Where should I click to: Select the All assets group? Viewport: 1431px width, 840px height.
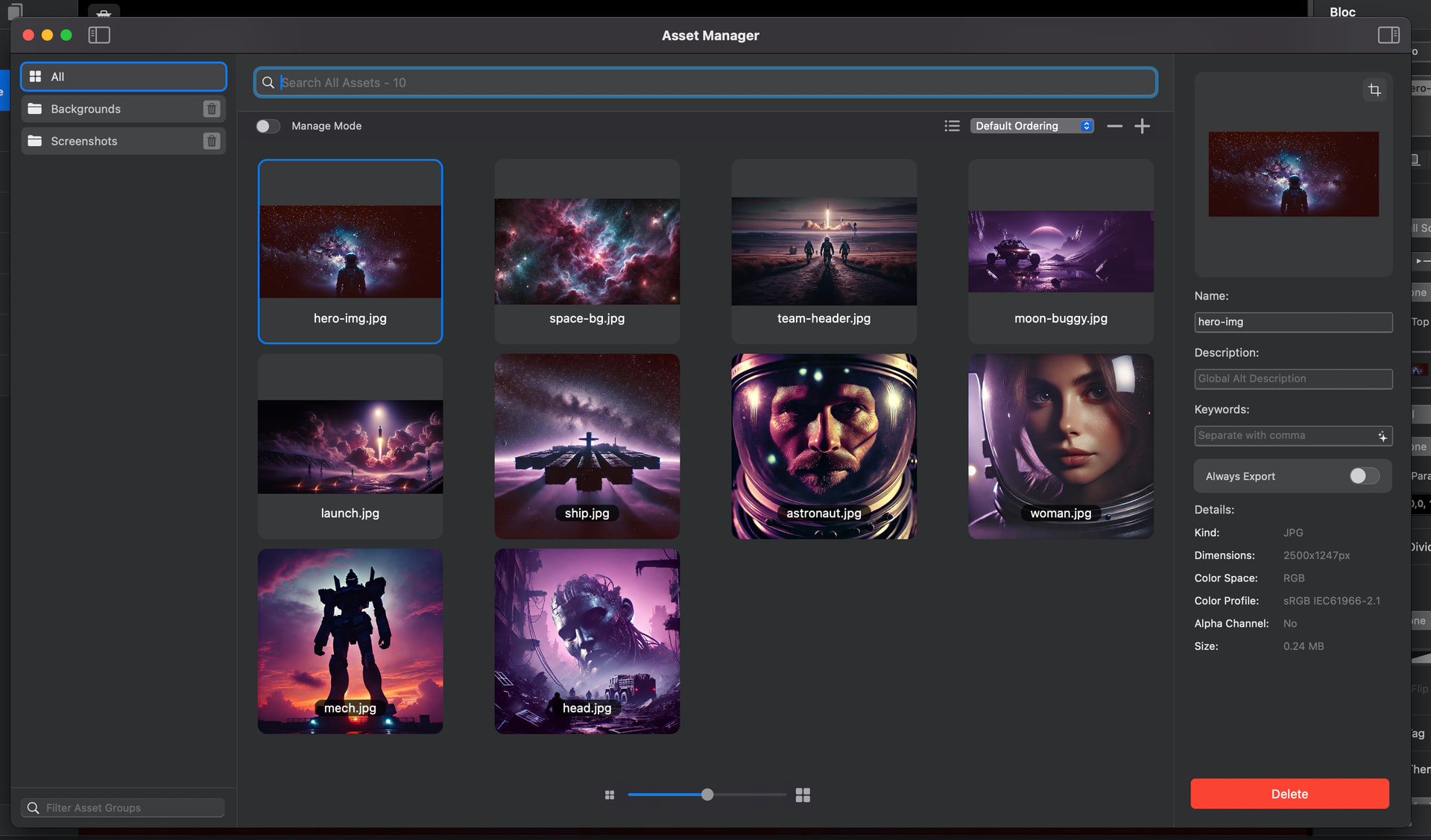pyautogui.click(x=124, y=77)
